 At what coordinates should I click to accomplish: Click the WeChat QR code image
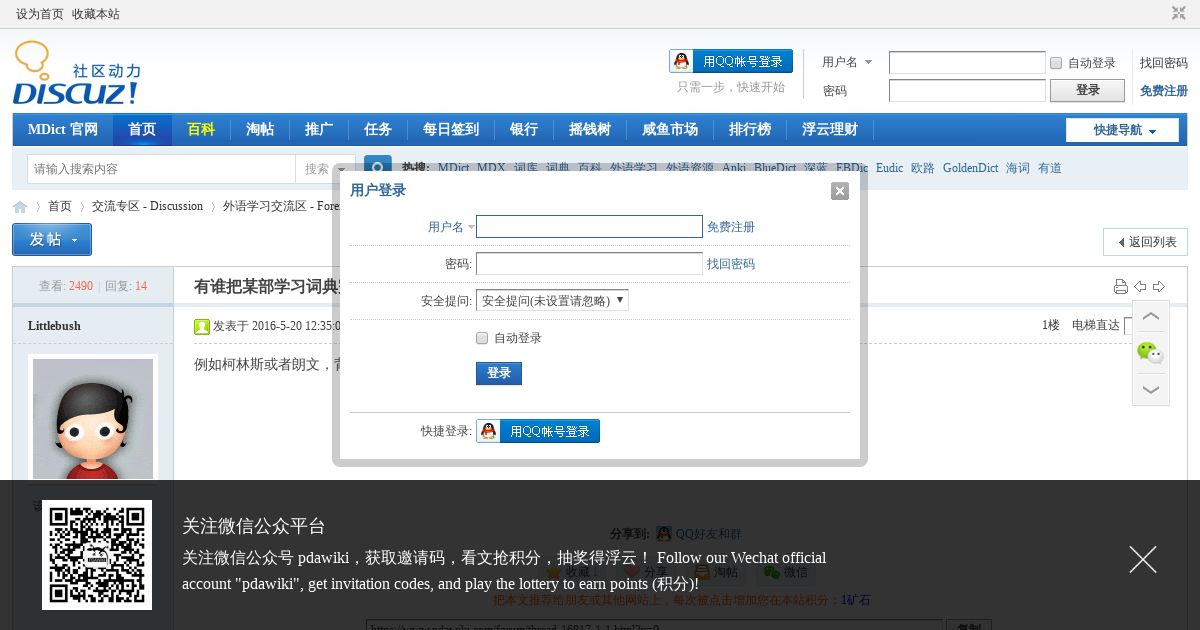[x=97, y=555]
